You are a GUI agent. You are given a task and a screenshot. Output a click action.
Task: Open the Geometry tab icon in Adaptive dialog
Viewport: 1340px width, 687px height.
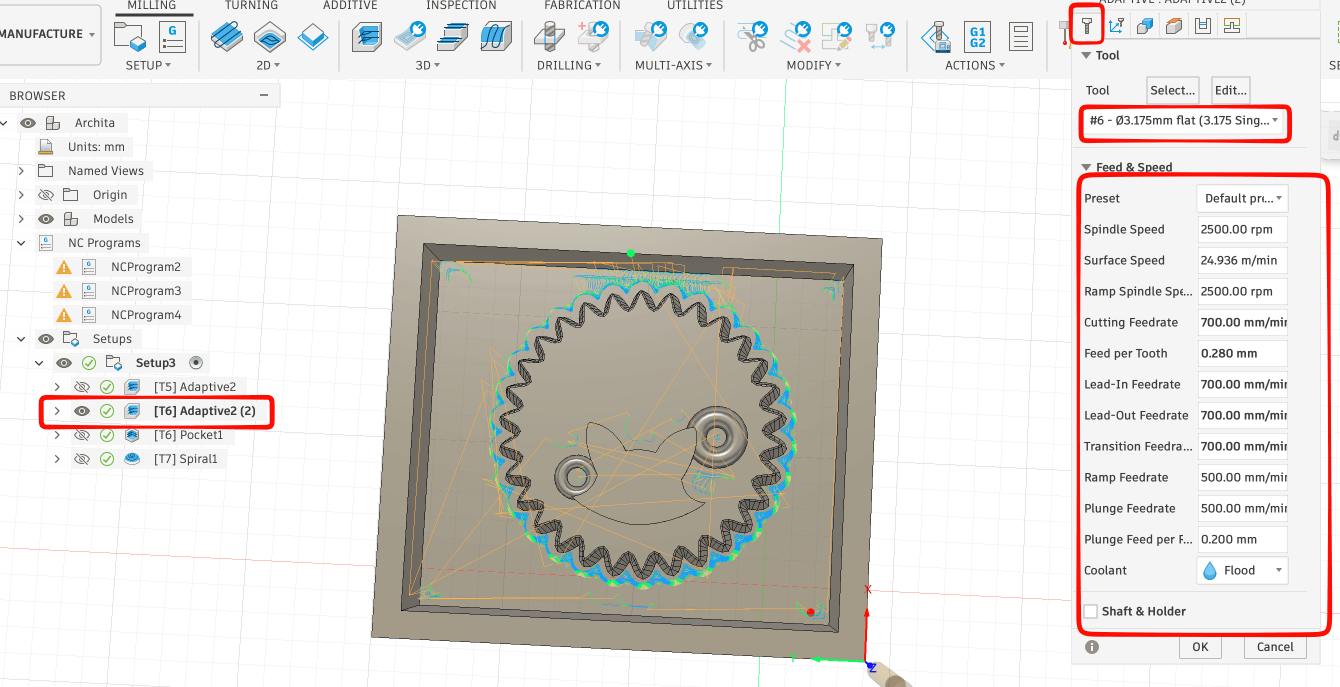[x=1117, y=26]
